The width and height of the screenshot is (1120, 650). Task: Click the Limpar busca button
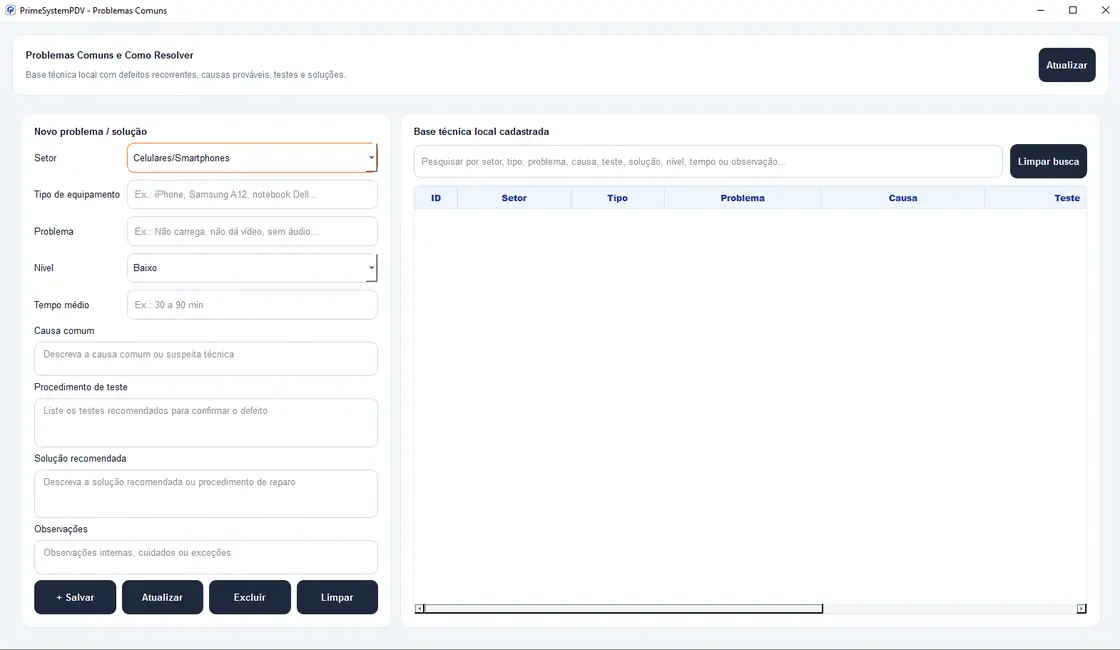(x=1048, y=161)
